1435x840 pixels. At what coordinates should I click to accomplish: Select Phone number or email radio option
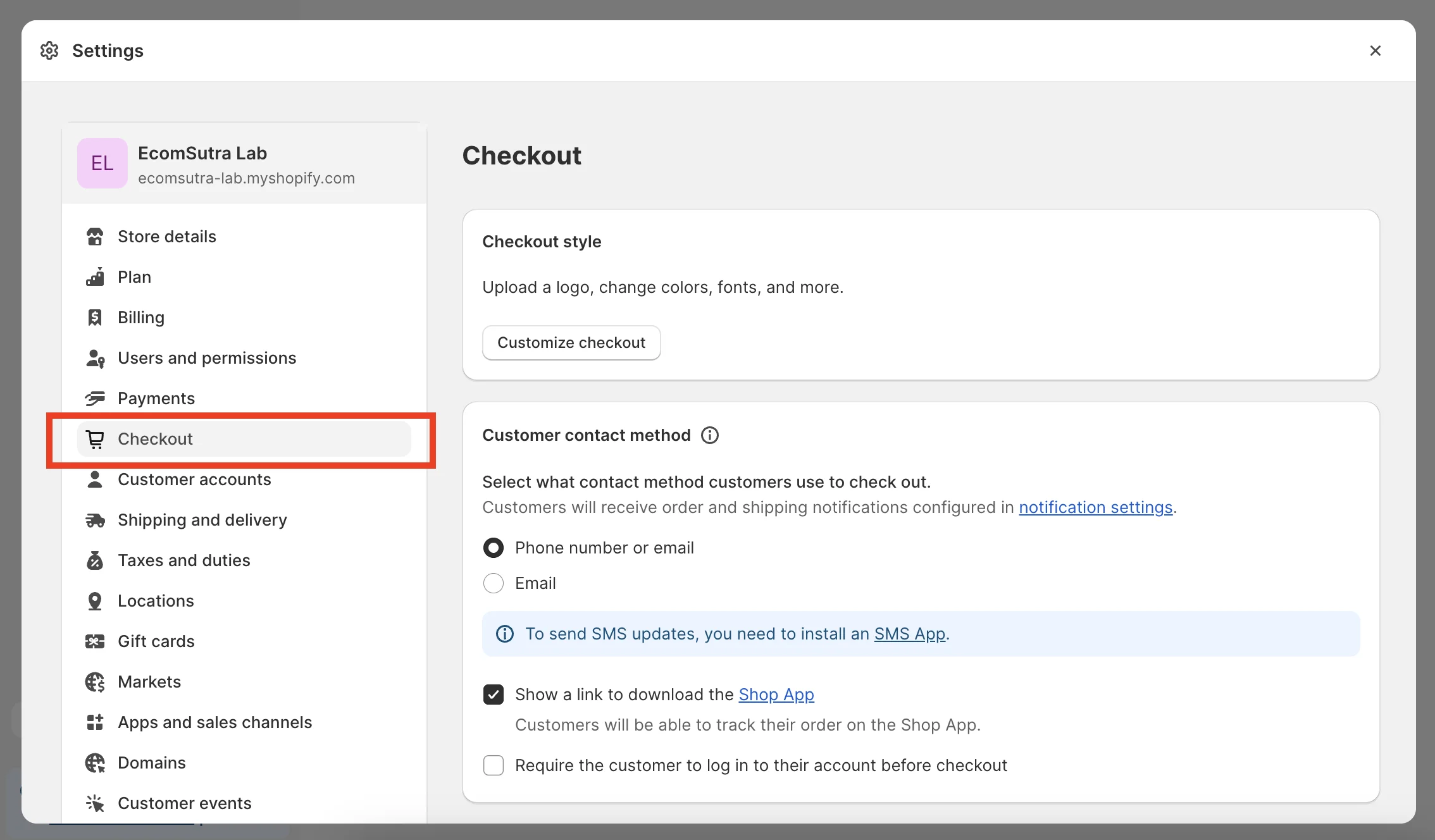494,548
